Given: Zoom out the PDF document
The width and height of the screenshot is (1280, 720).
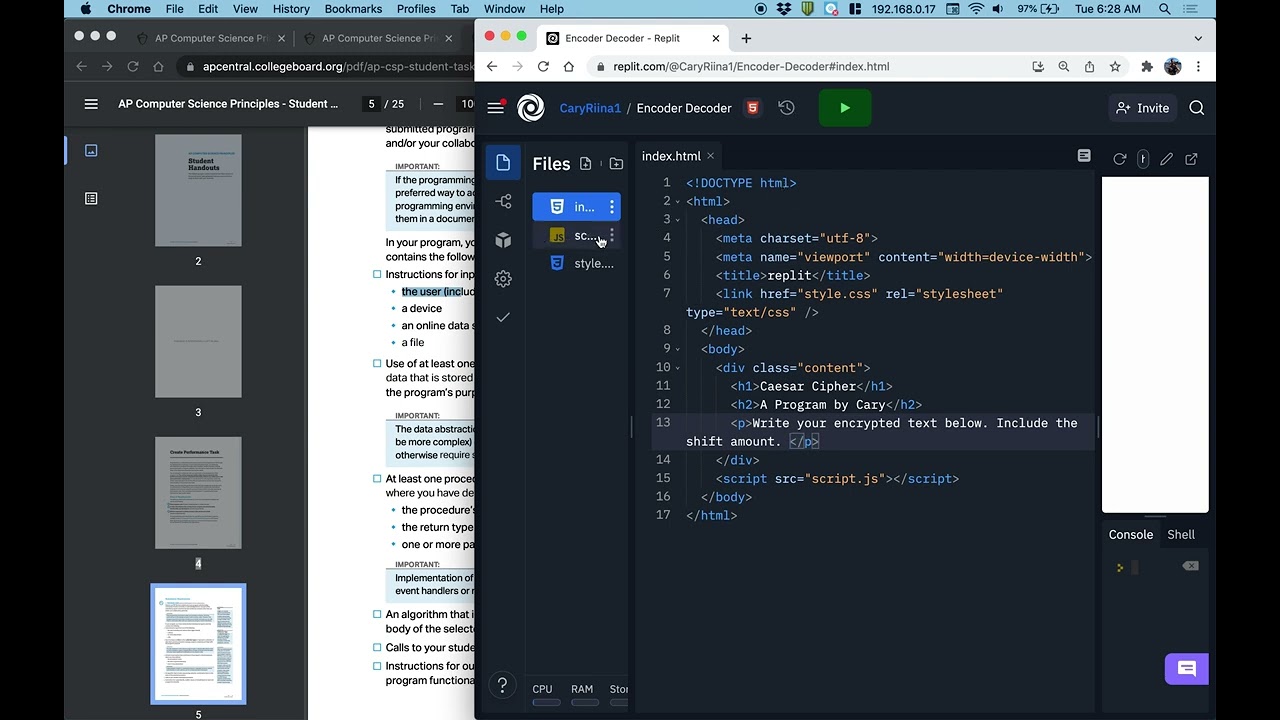Looking at the screenshot, I should [438, 104].
